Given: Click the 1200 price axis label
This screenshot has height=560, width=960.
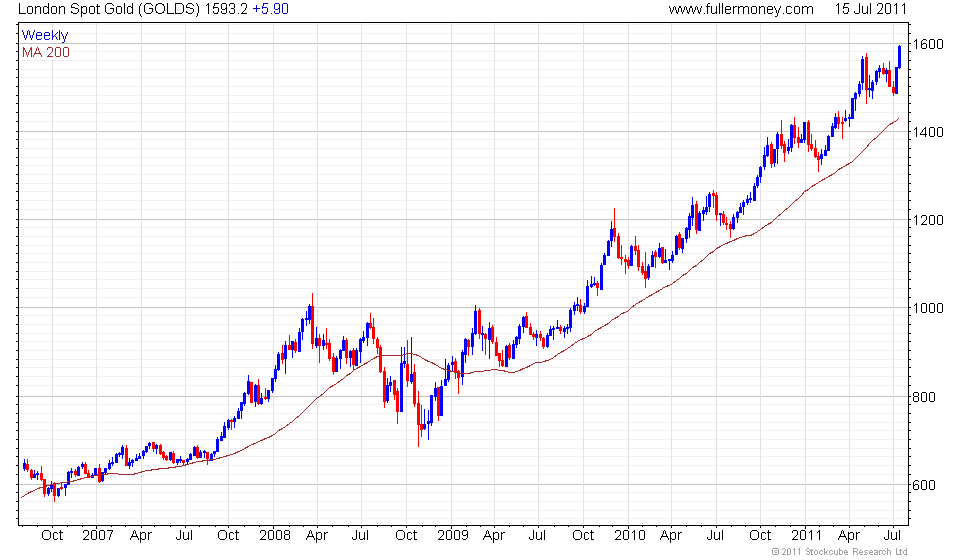Looking at the screenshot, I should pyautogui.click(x=928, y=220).
